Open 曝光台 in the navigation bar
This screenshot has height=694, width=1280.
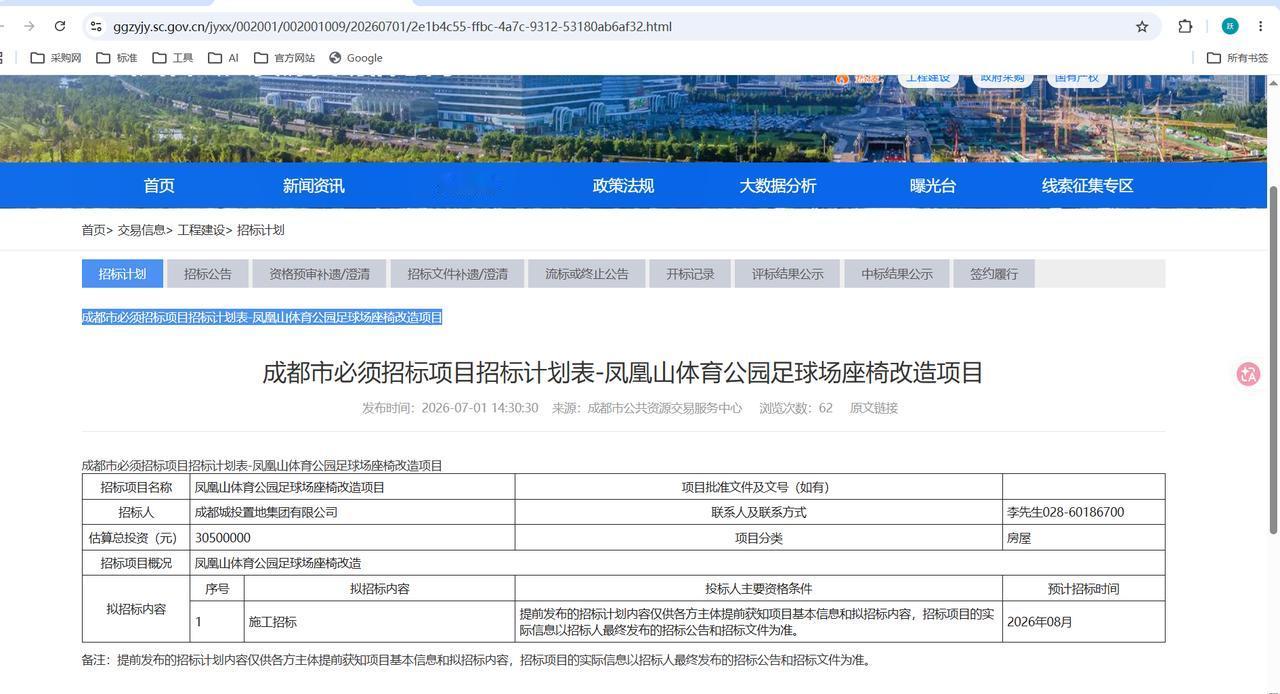[933, 186]
